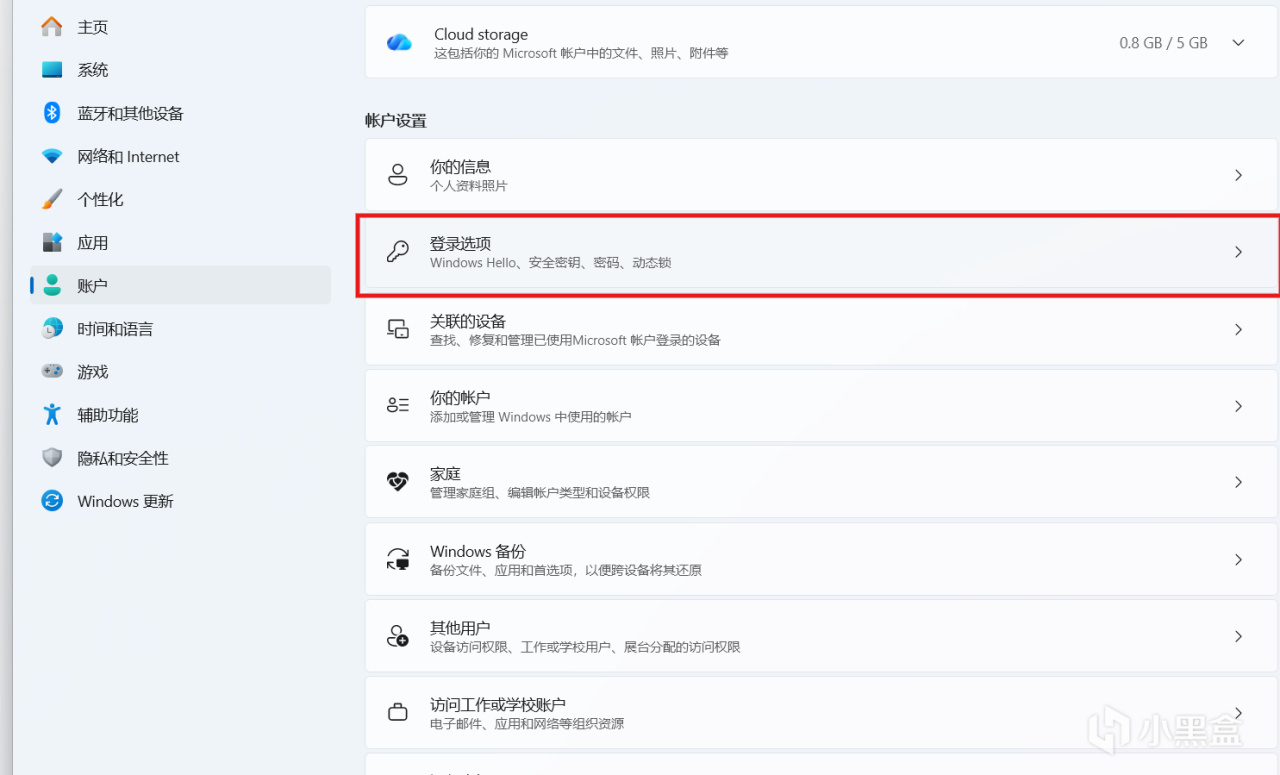
Task: Click the 0.8 GB / 5 GB usage text
Action: [1164, 43]
